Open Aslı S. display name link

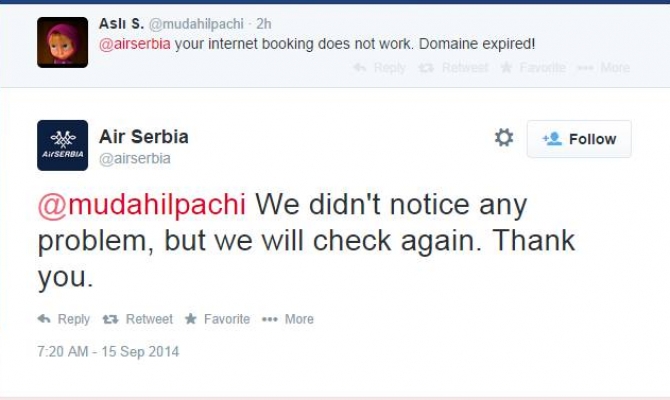[x=121, y=23]
